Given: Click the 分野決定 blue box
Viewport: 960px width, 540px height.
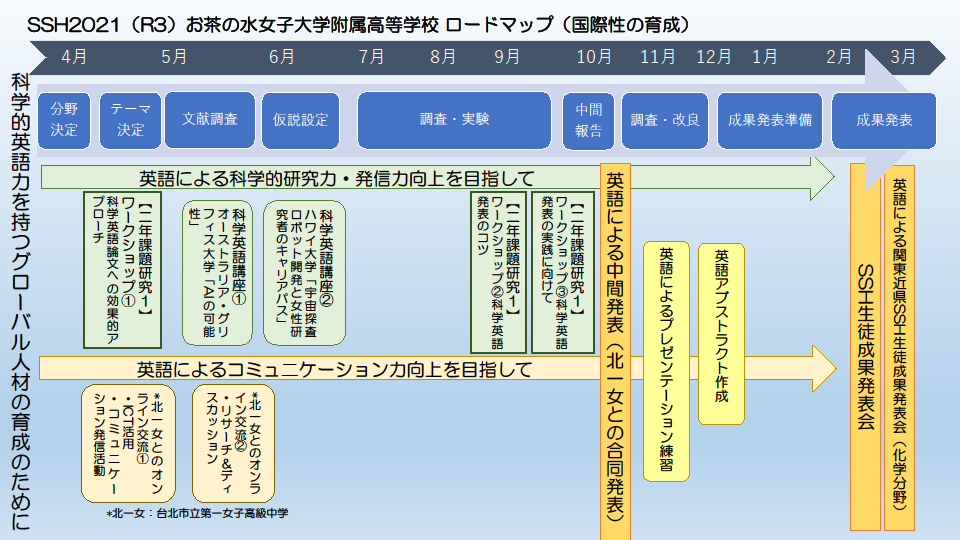Looking at the screenshot, I should pos(64,121).
